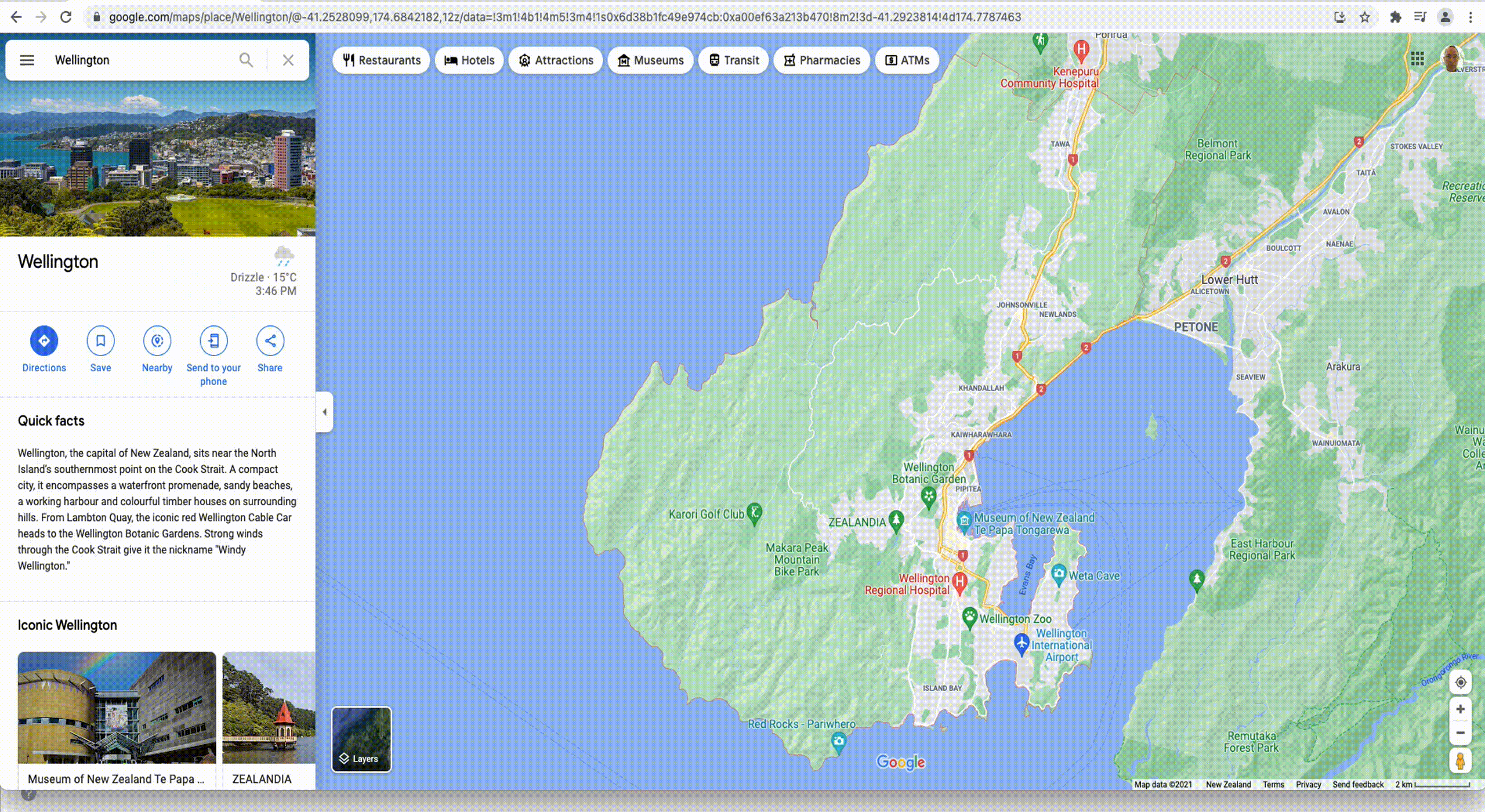1485x812 pixels.
Task: Click the Wellington search input field
Action: tap(139, 60)
